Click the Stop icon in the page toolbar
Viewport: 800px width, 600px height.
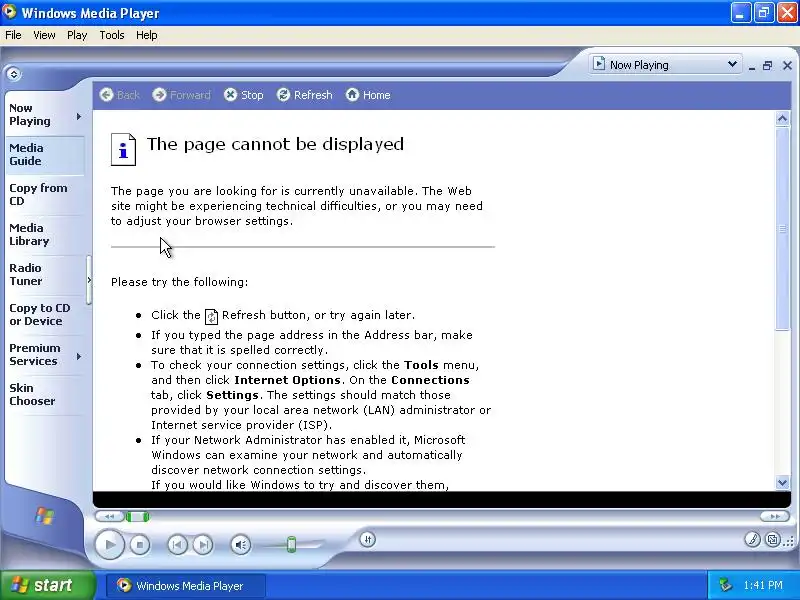tap(244, 95)
